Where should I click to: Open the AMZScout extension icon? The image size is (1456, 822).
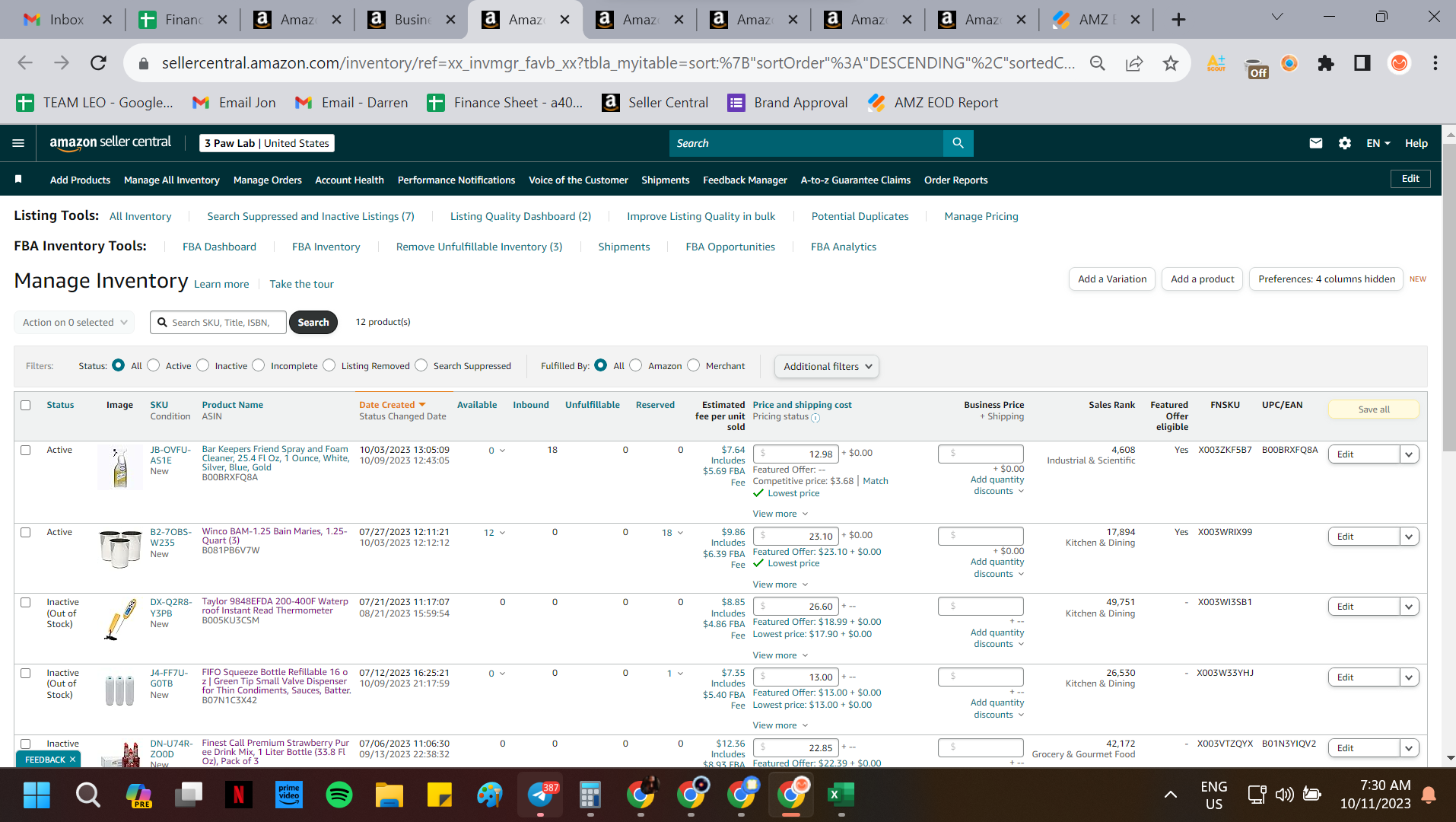1216,63
